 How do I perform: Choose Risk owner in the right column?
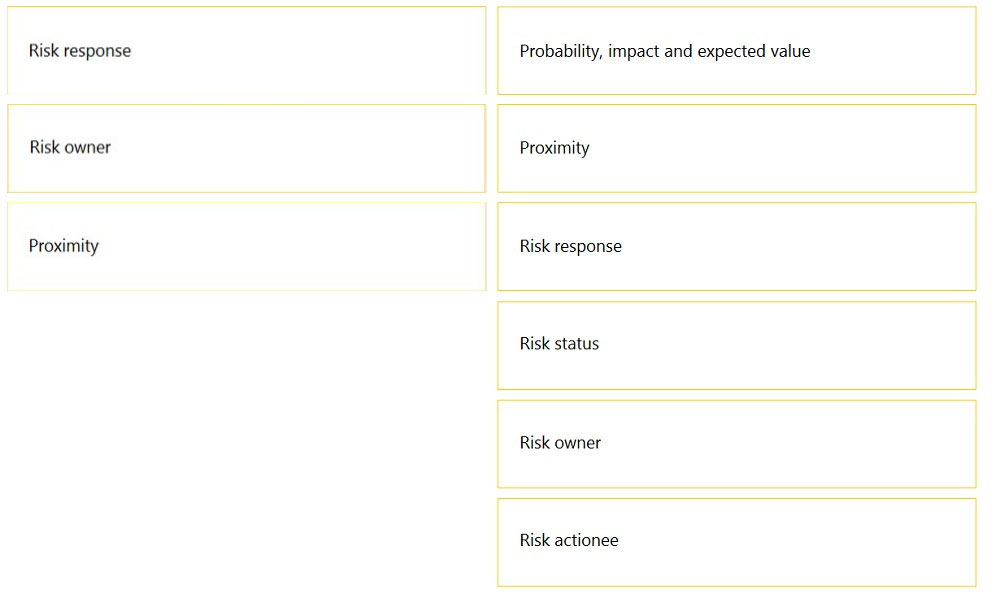737,444
